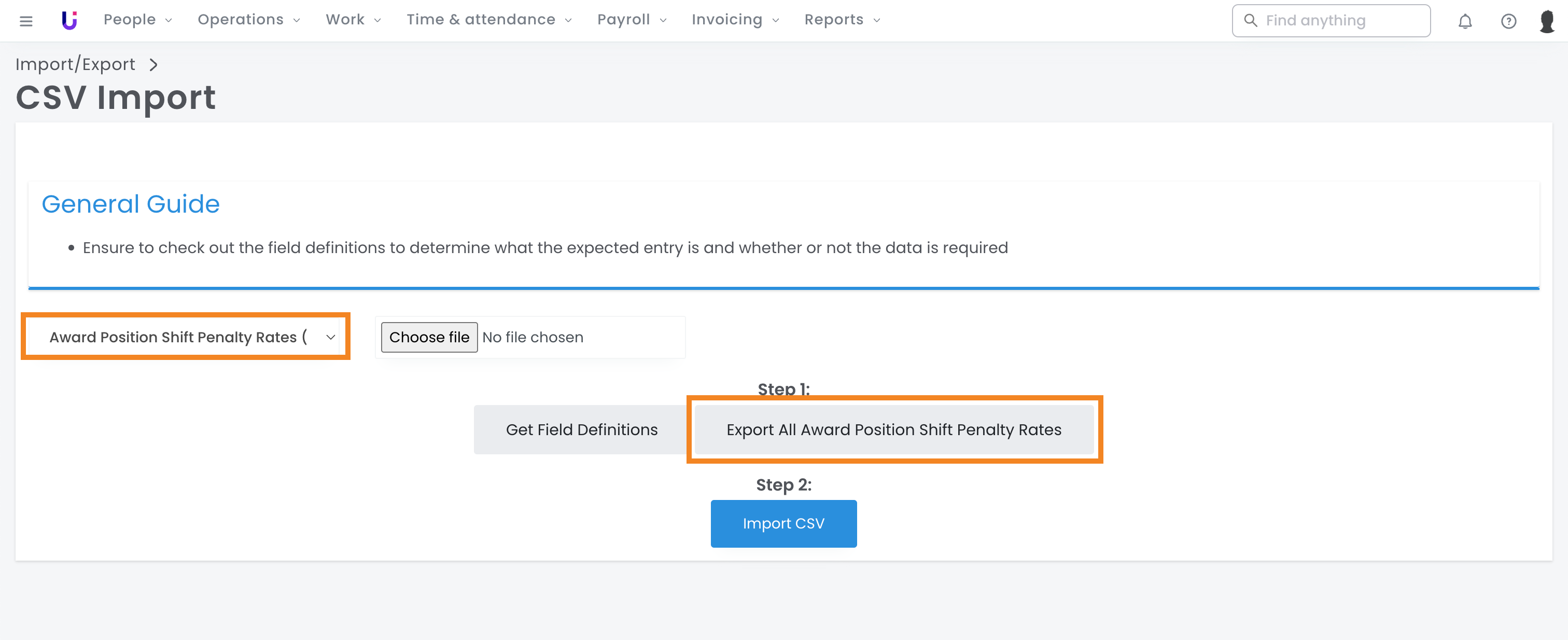Click in the Find anything search field
1568x640 pixels.
pyautogui.click(x=1339, y=21)
